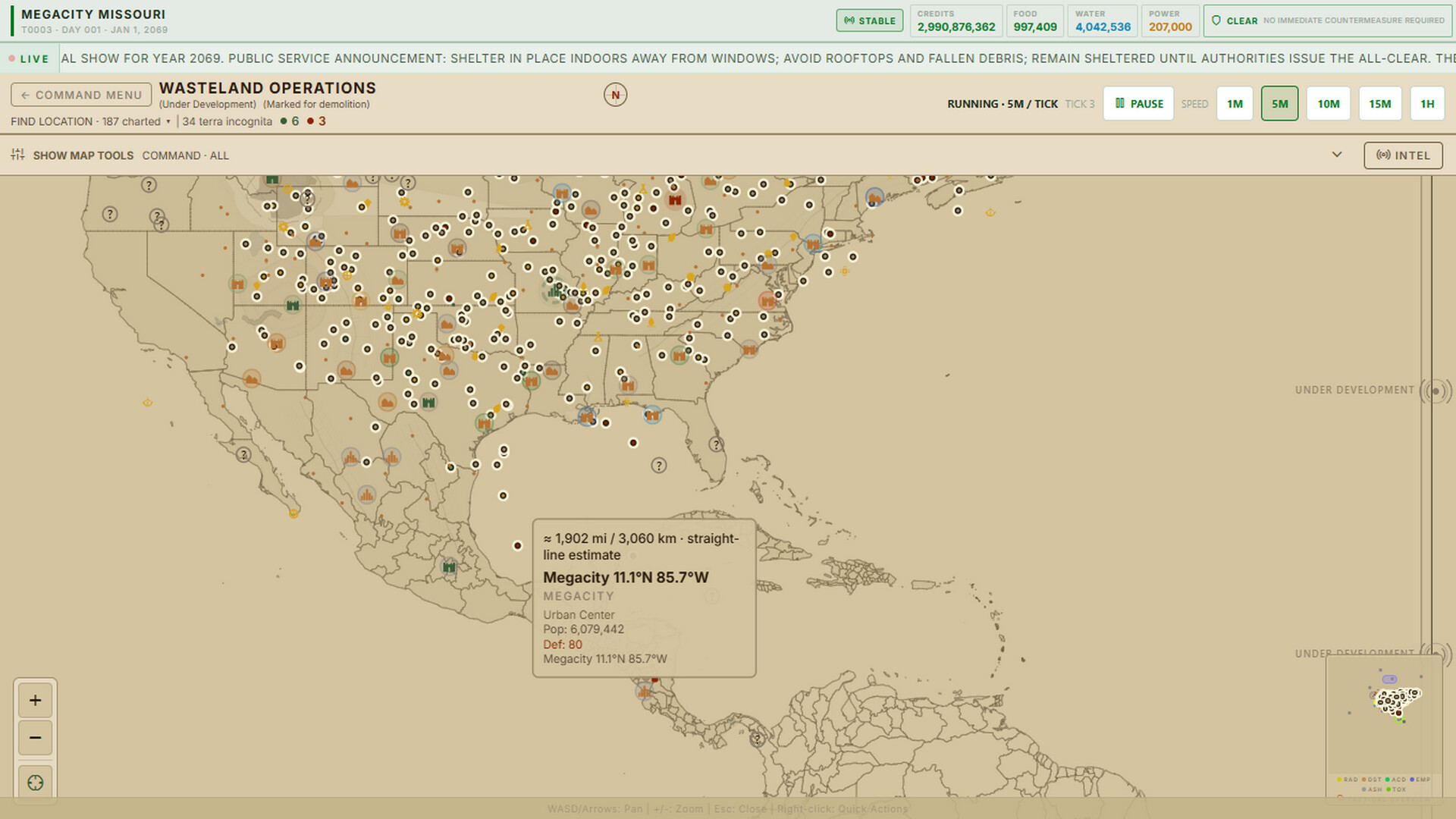Click the Stable status badge
The width and height of the screenshot is (1456, 819).
point(870,20)
